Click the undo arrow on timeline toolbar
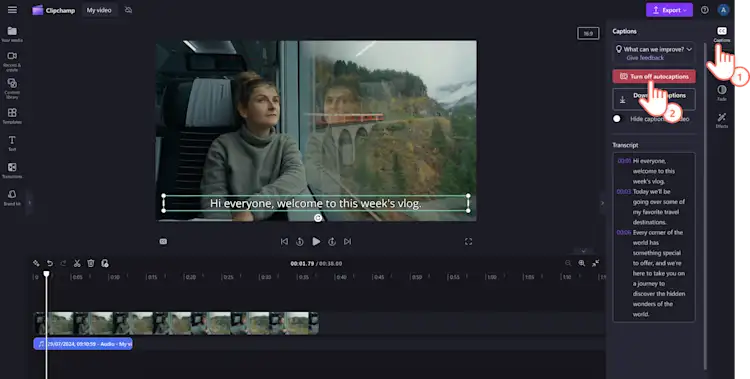 49,263
